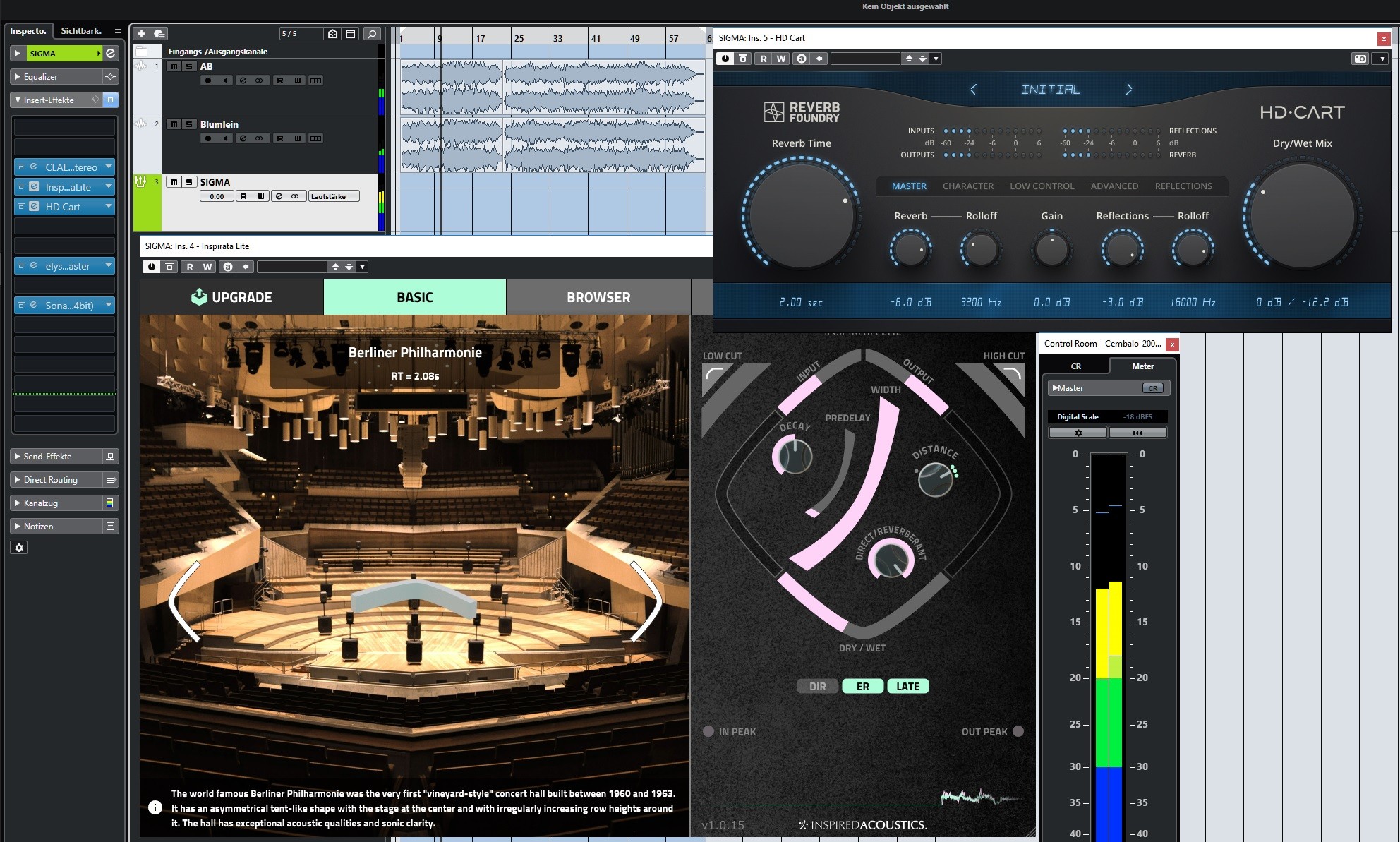Image resolution: width=1400 pixels, height=842 pixels.
Task: Expand the Equalizer inspector section
Action: [18, 77]
